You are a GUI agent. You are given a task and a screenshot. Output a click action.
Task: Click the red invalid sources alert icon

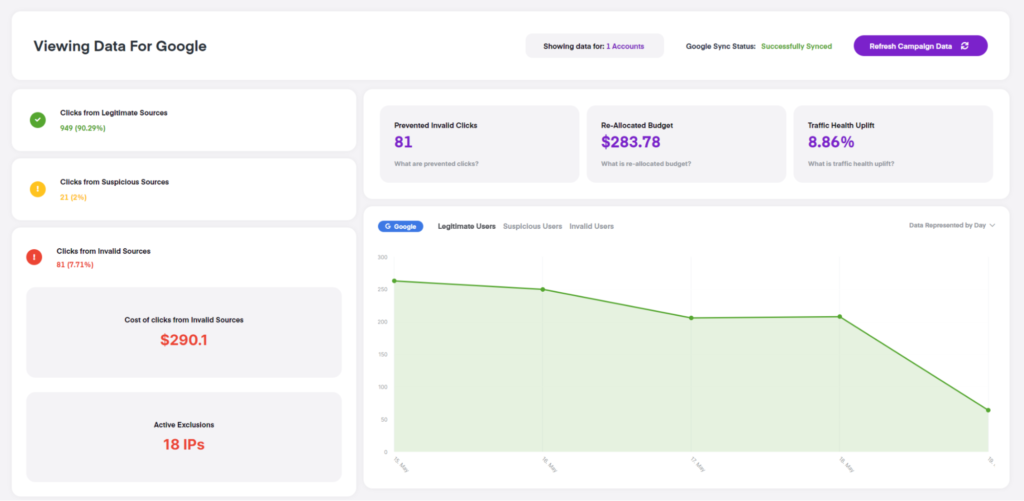coord(34,257)
